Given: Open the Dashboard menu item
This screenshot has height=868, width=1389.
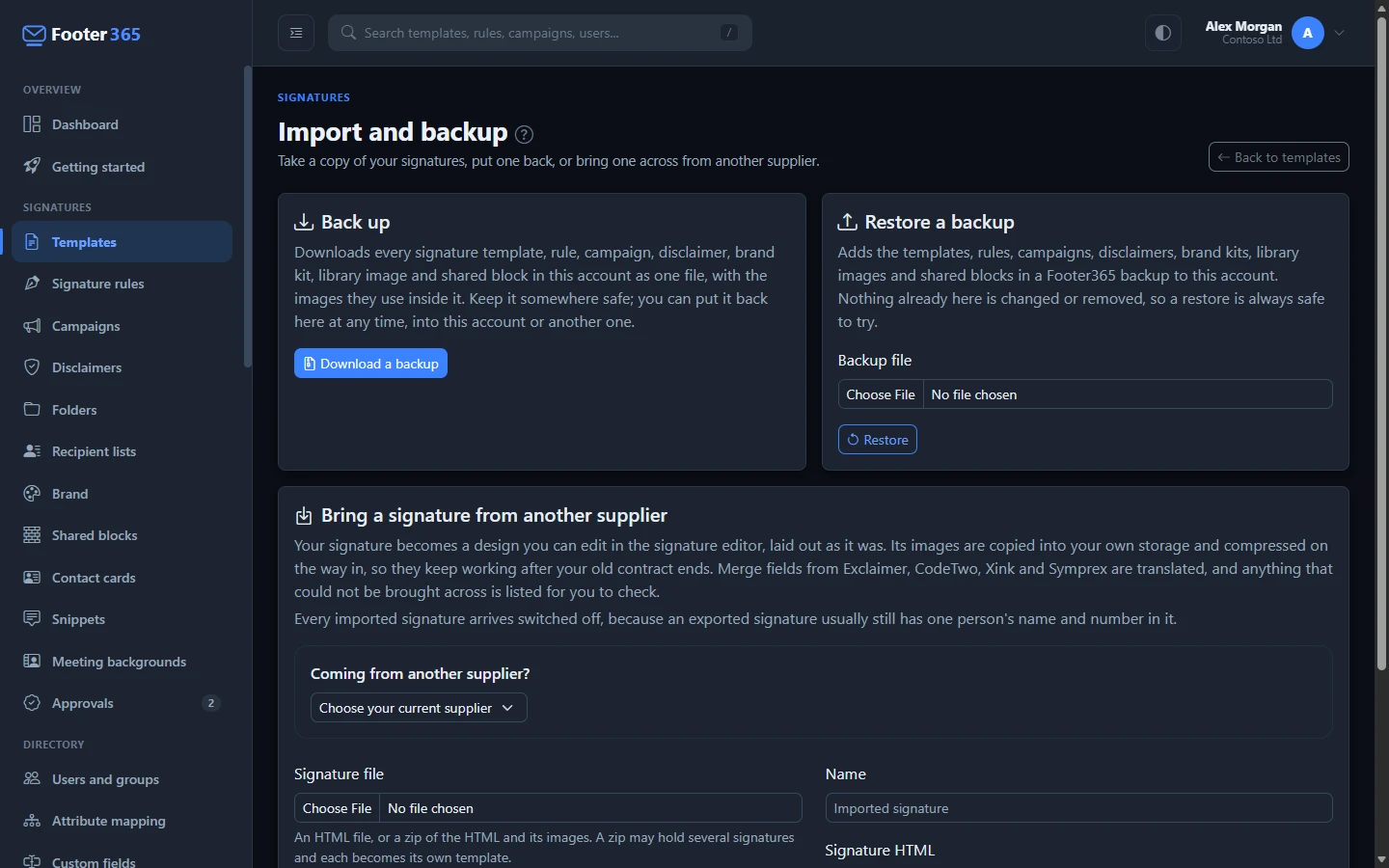Looking at the screenshot, I should (x=122, y=124).
